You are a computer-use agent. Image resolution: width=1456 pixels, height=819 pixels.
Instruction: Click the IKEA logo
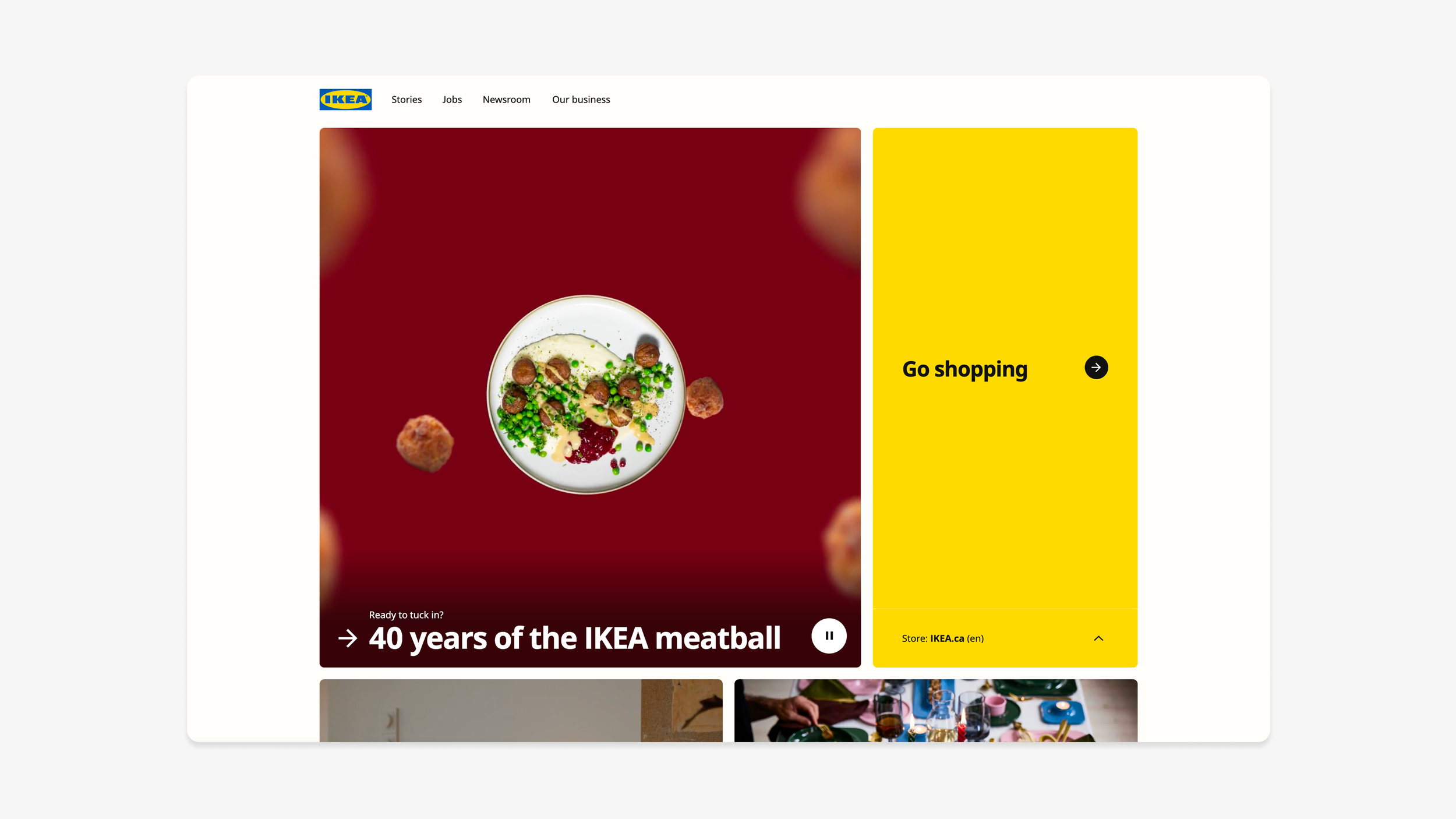click(345, 100)
